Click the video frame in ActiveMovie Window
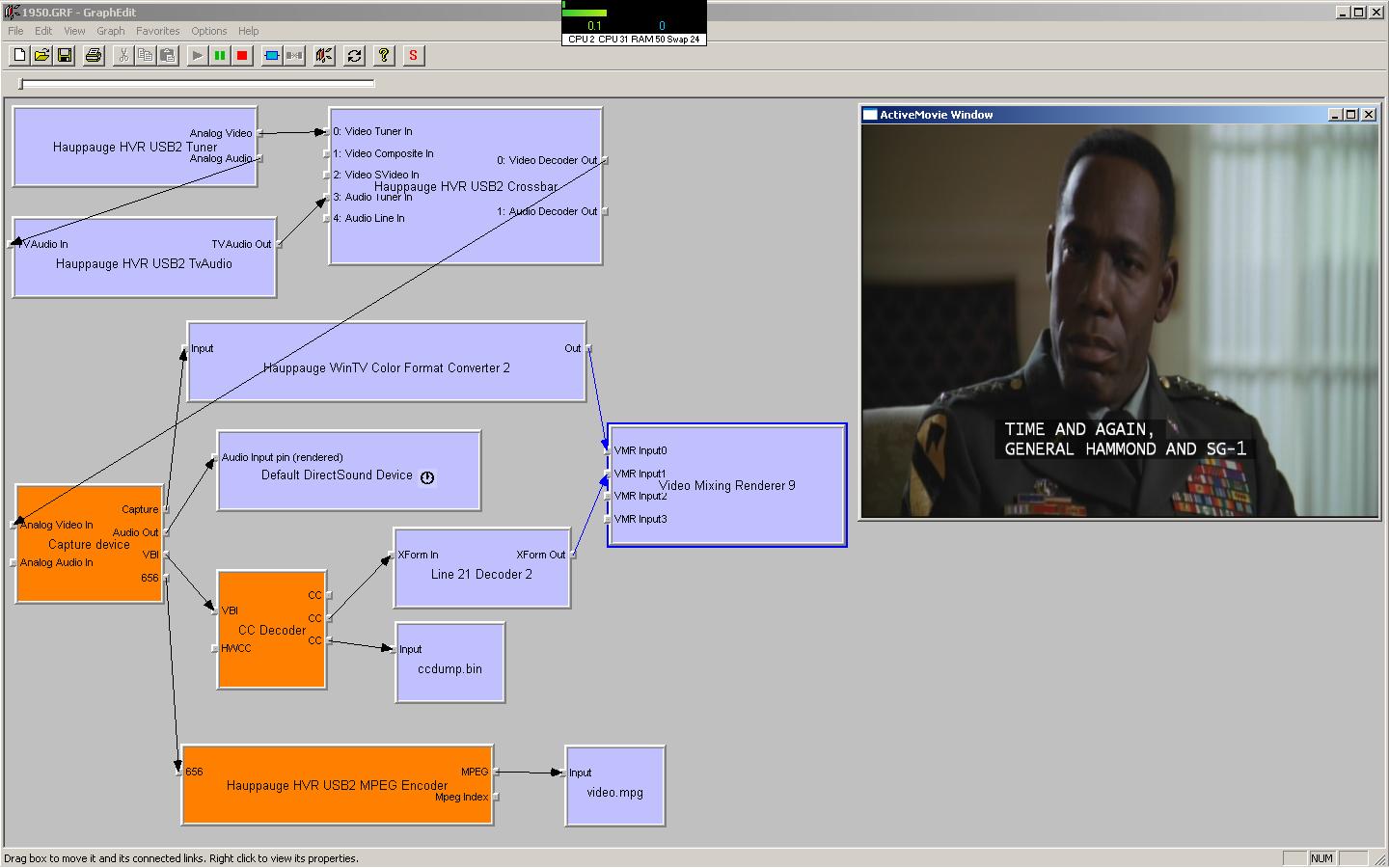1389x868 pixels. pyautogui.click(x=1120, y=320)
